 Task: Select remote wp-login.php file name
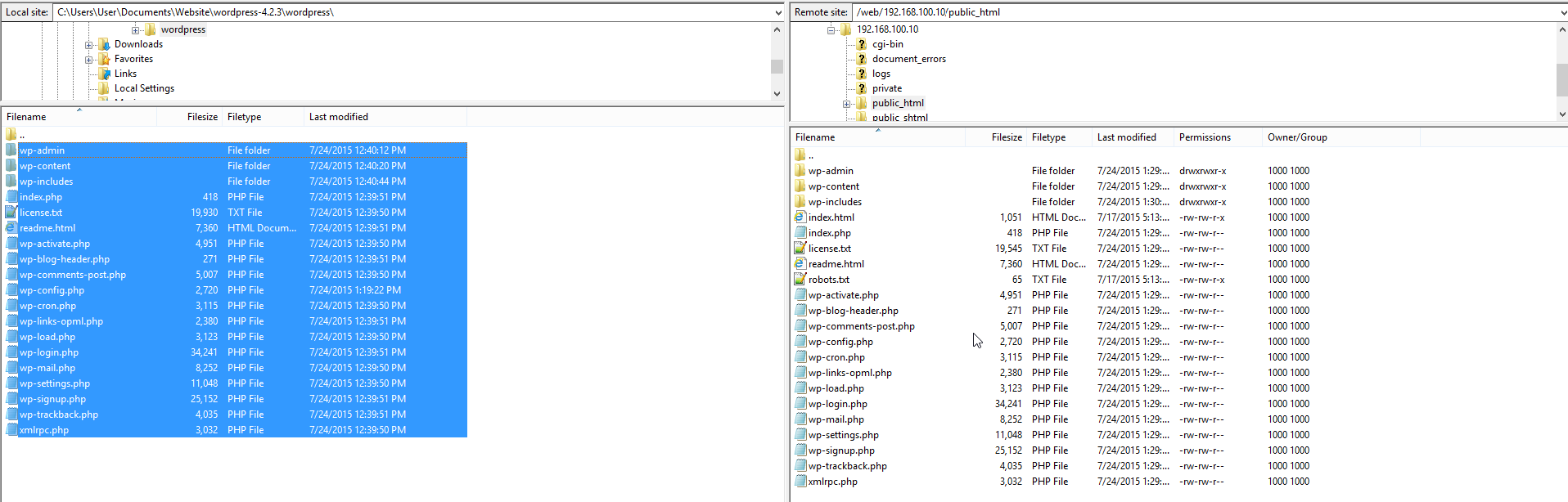(838, 404)
